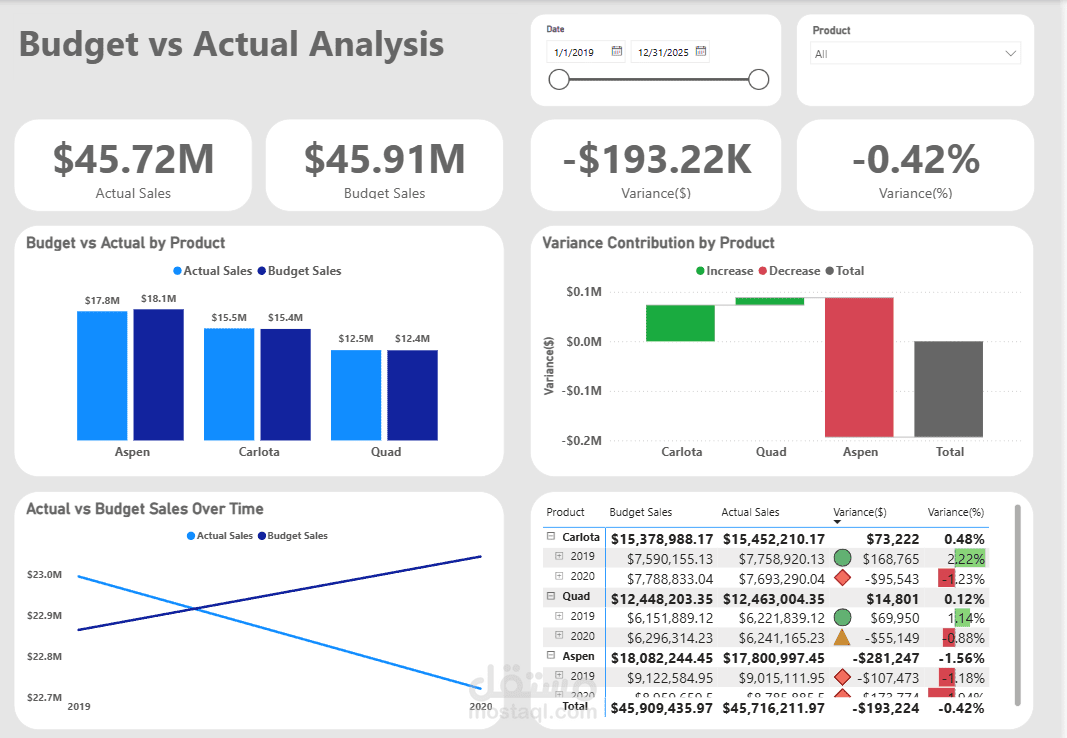Viewport: 1067px width, 738px height.
Task: Select the red Aspen waterfall bar
Action: point(859,367)
